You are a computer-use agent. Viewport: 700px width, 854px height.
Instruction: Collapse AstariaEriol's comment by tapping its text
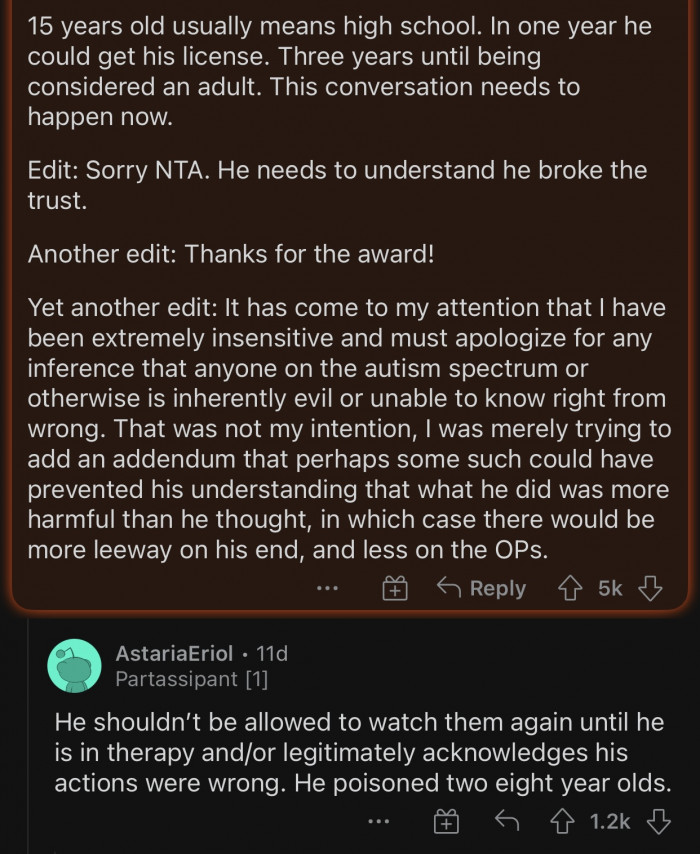350,753
